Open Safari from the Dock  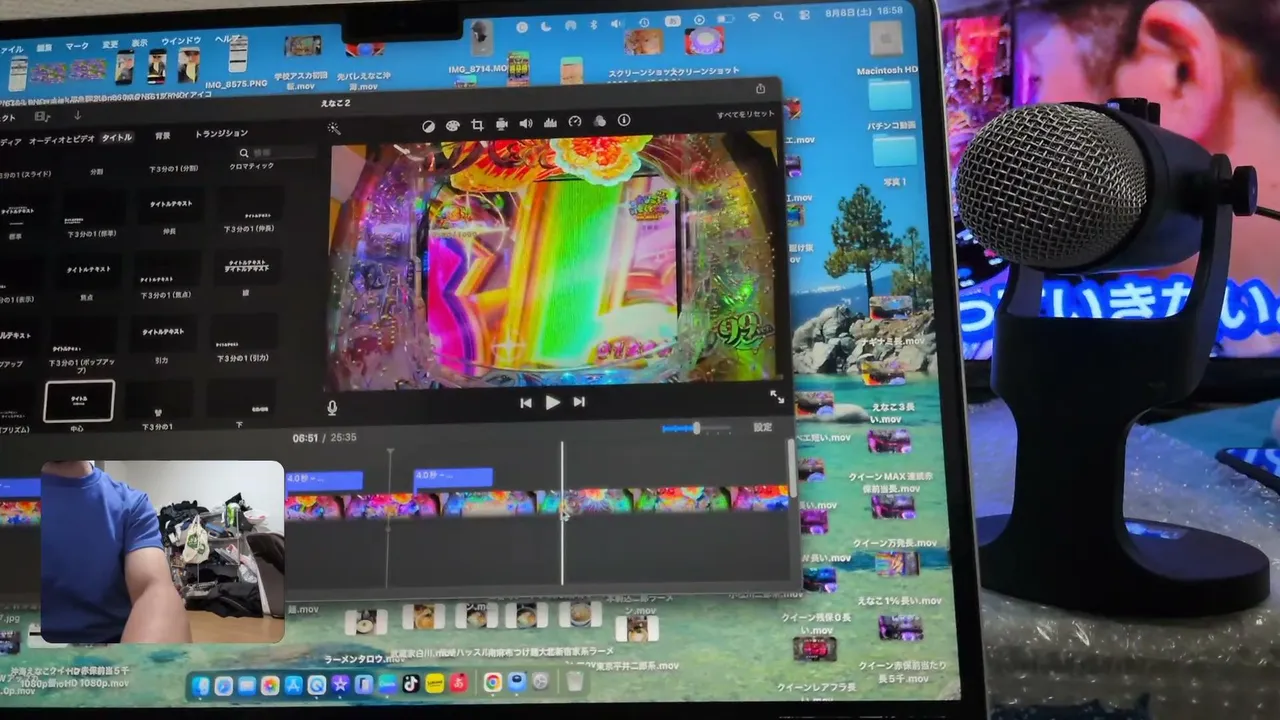coord(223,686)
